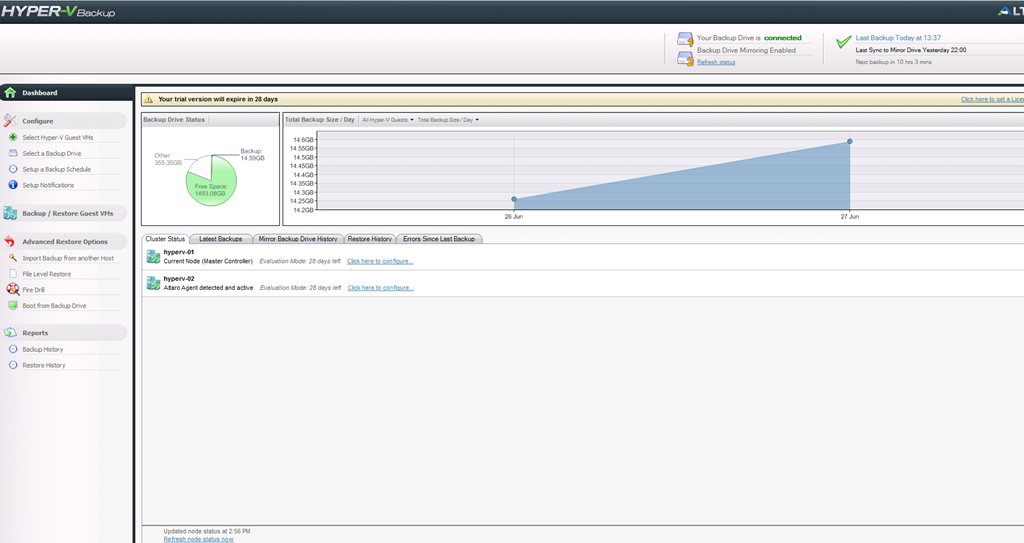
Task: Open the Total Backup Size / Day dropdown
Action: pyautogui.click(x=448, y=120)
